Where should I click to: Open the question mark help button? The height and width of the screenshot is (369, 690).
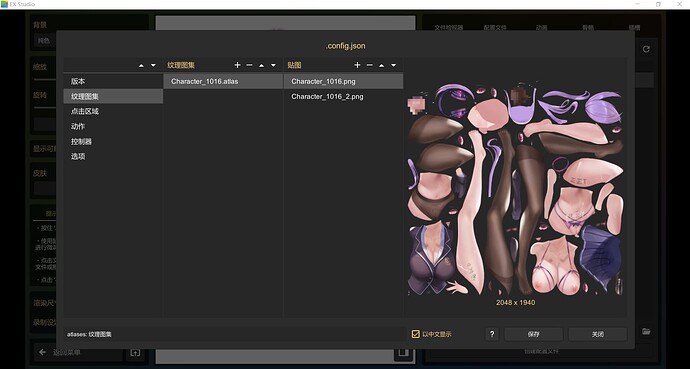coord(492,334)
